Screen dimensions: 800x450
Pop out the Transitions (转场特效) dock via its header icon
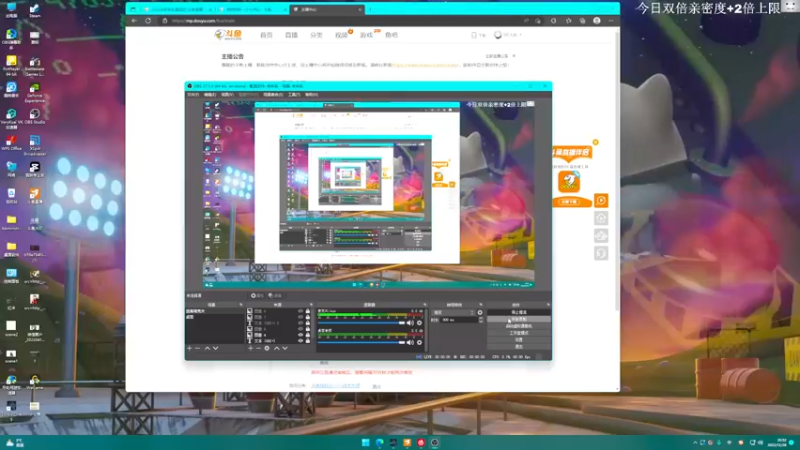pos(481,305)
